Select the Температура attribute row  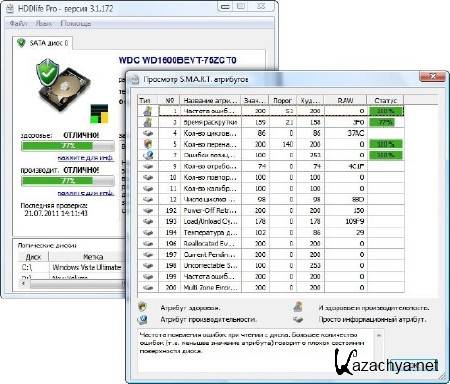tap(271, 232)
